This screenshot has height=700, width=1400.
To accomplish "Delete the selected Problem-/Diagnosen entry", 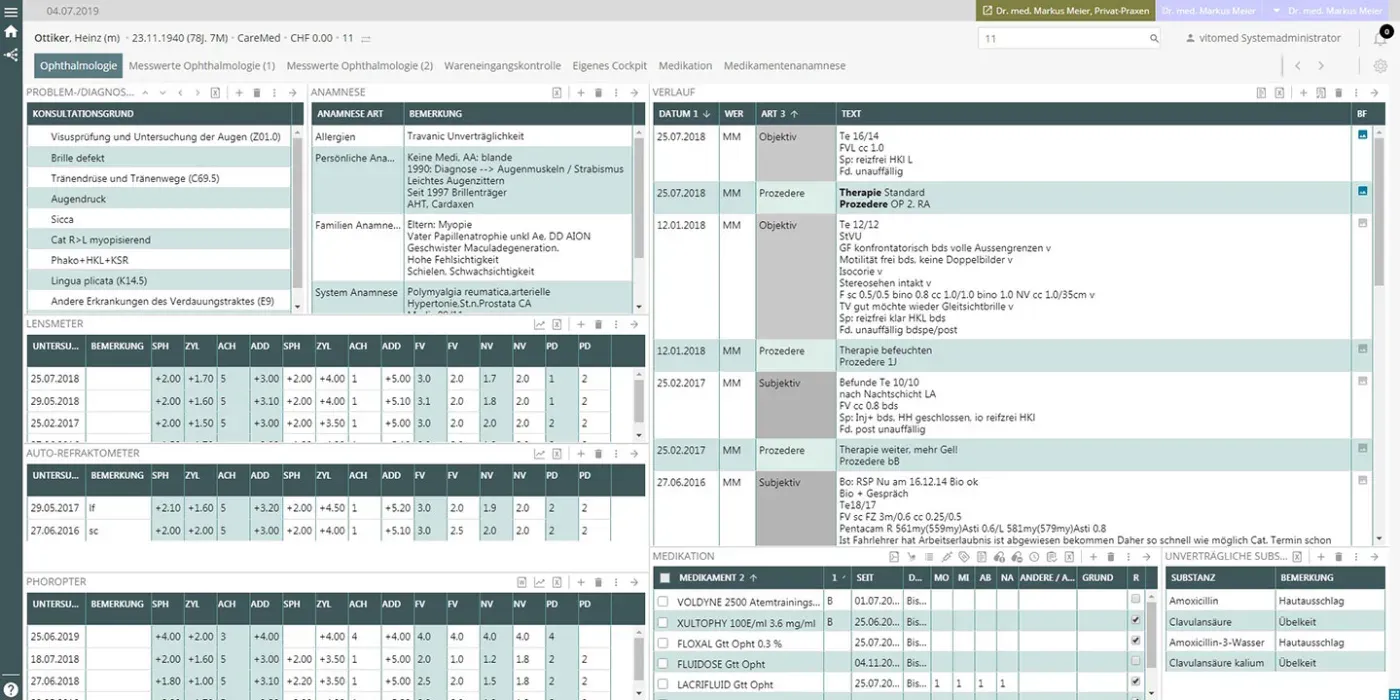I will 257,92.
